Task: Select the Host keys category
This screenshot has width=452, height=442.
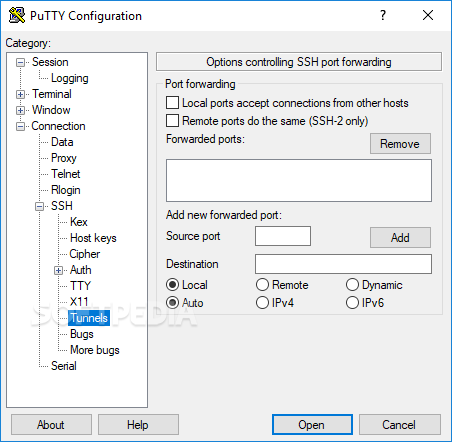Action: coord(93,238)
